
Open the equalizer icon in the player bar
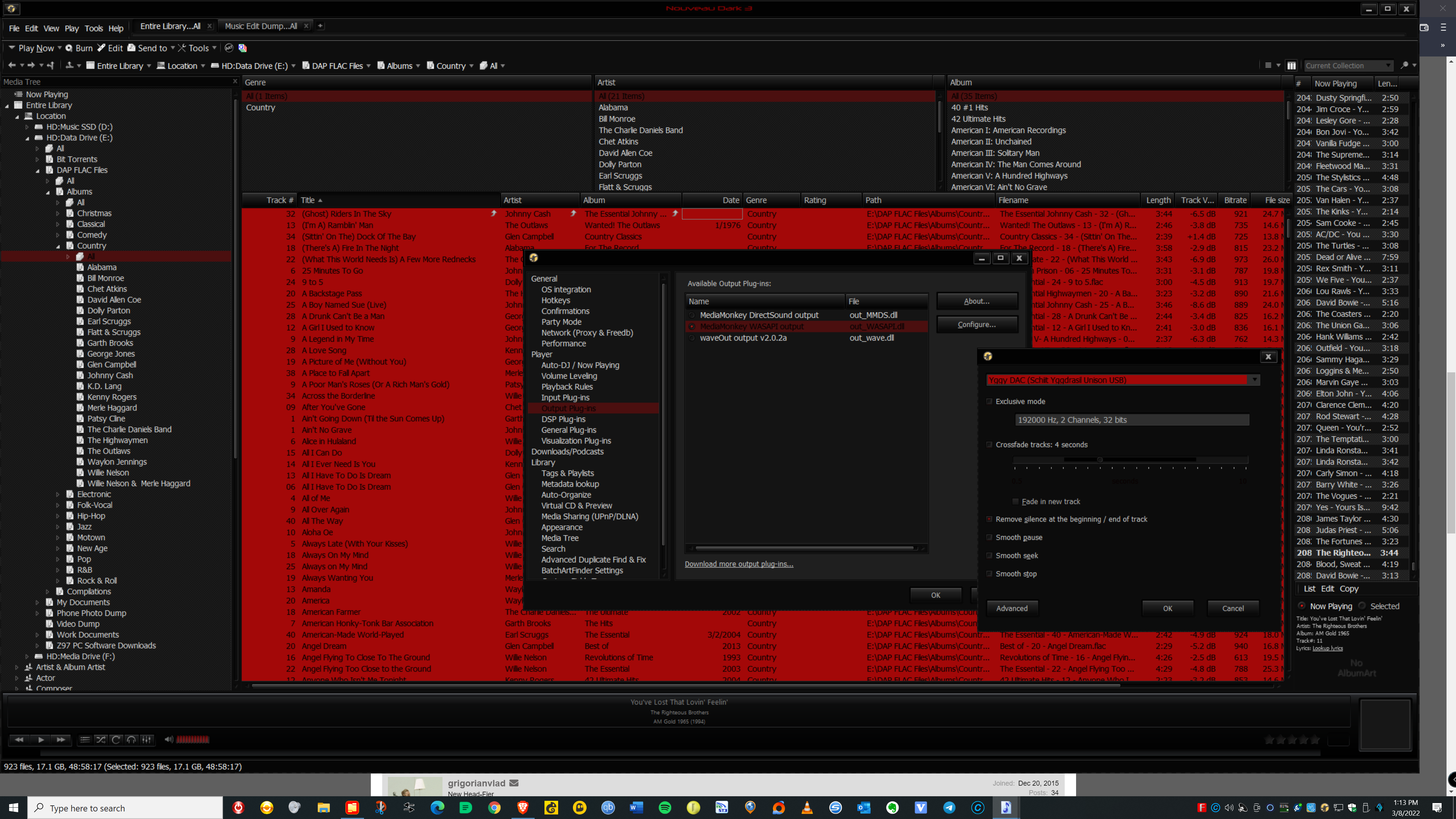pyautogui.click(x=146, y=739)
